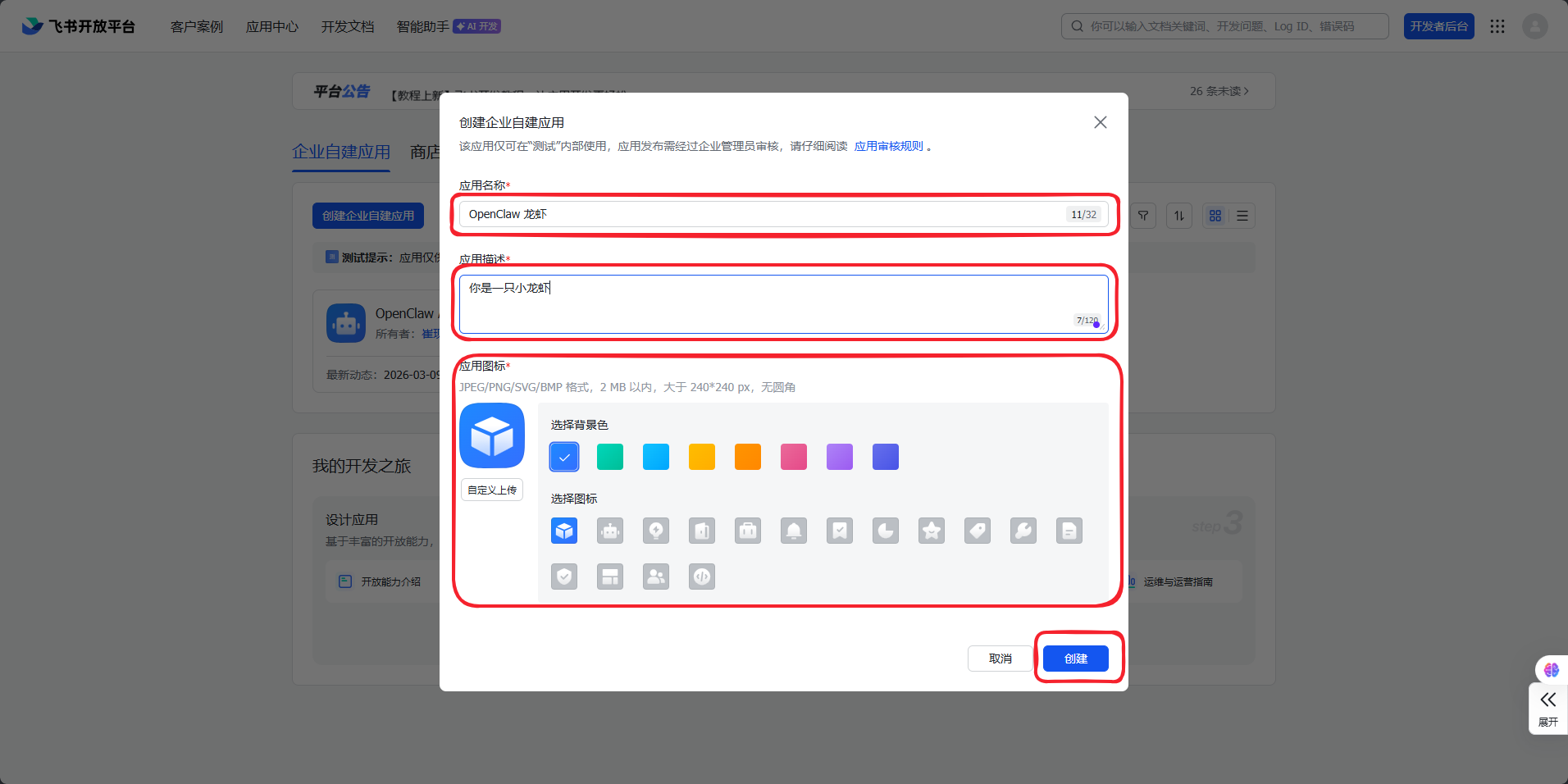Select the robot app icon
Screen dimensions: 1568x784
coord(610,531)
